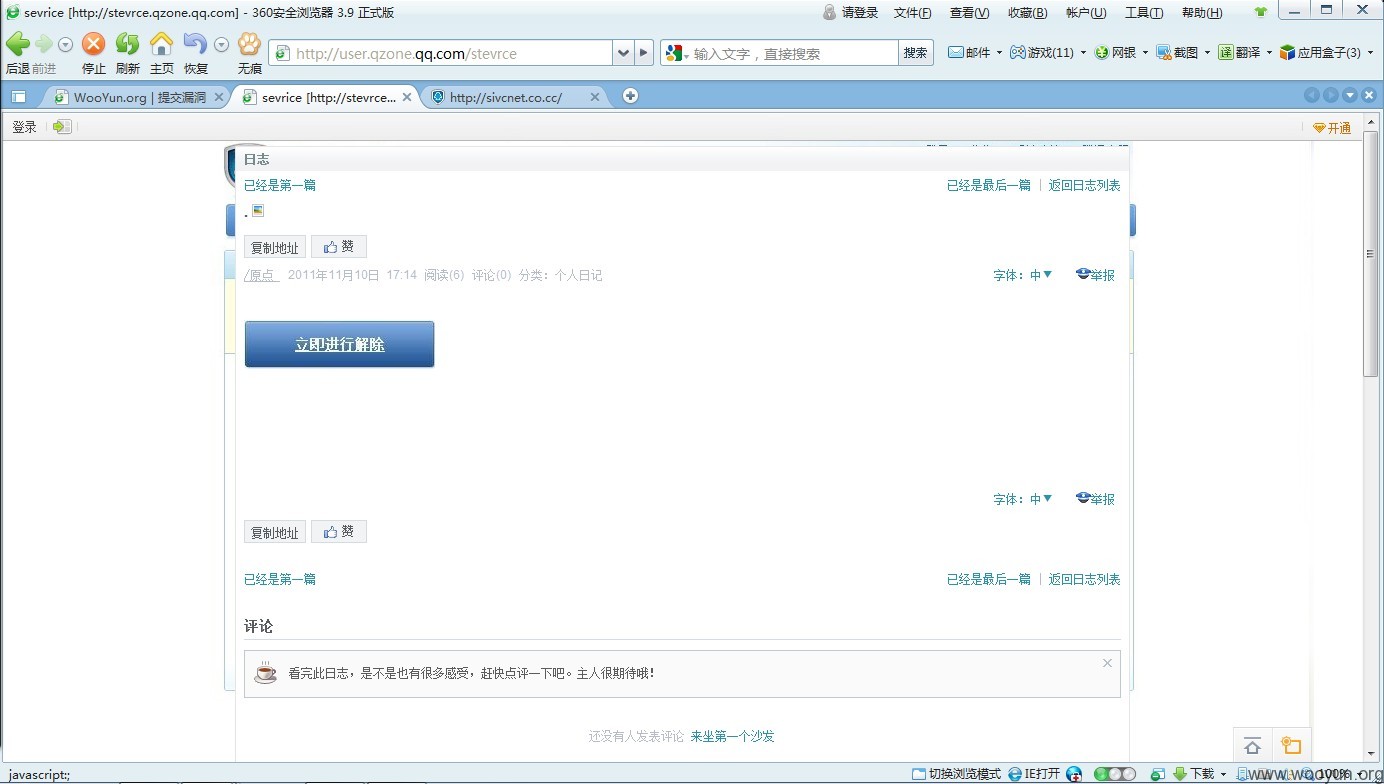Open the 网银 online banking tool
The height and width of the screenshot is (784, 1384).
click(1115, 52)
